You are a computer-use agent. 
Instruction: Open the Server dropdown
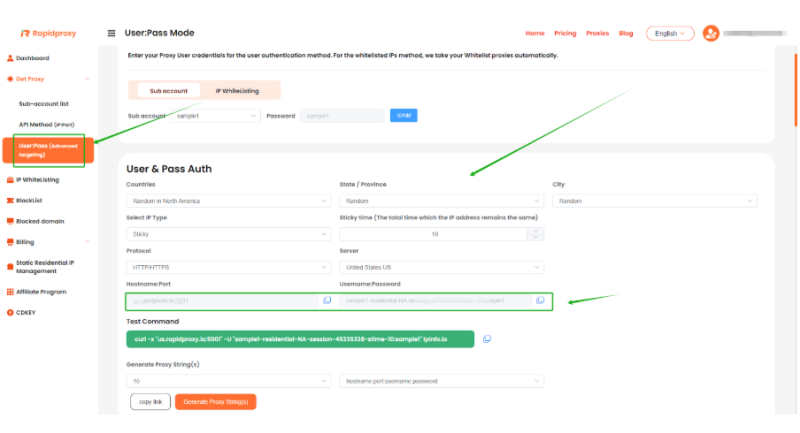pos(441,267)
